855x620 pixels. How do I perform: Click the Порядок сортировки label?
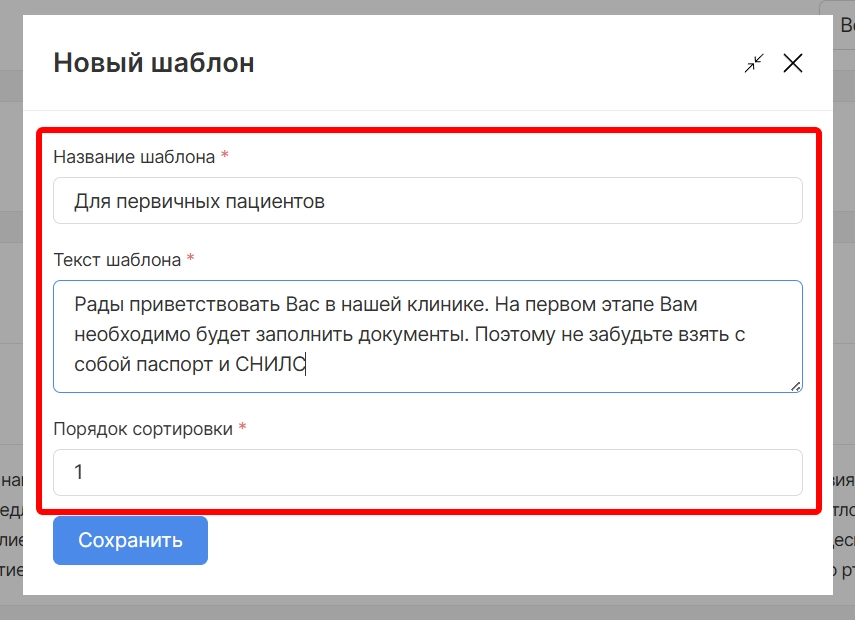pos(142,429)
